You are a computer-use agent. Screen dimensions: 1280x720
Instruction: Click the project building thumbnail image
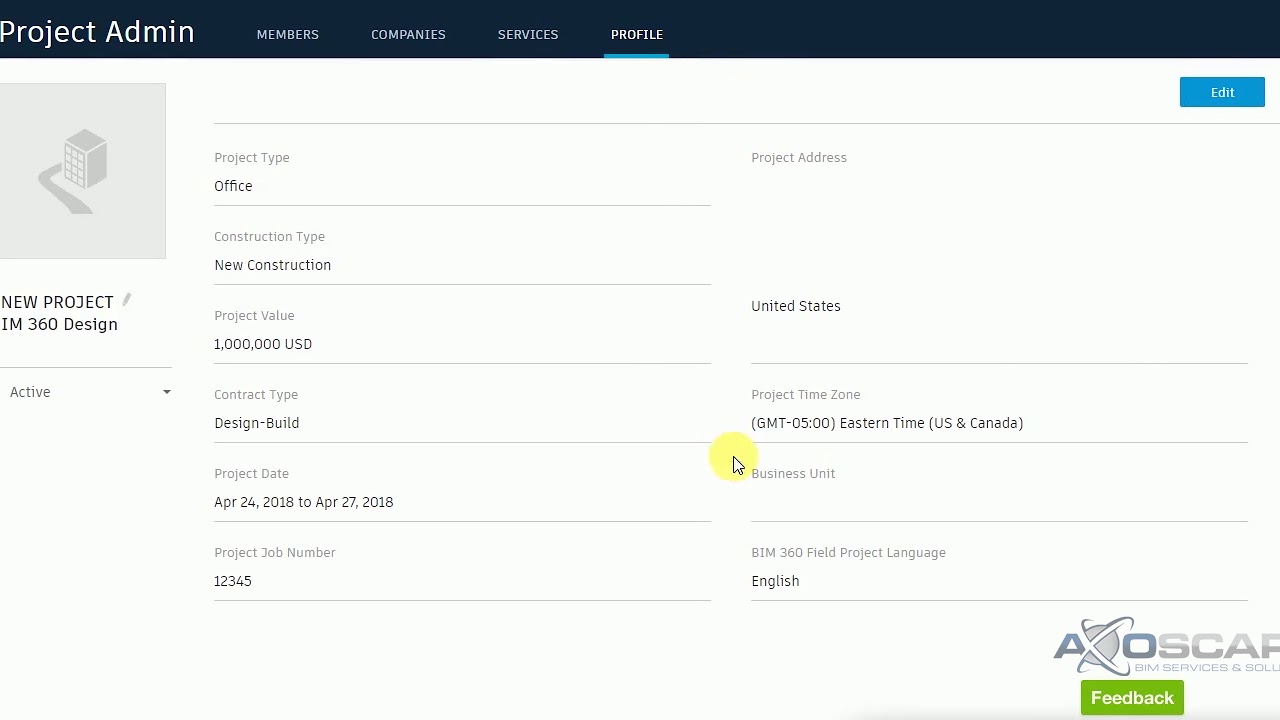(x=82, y=171)
